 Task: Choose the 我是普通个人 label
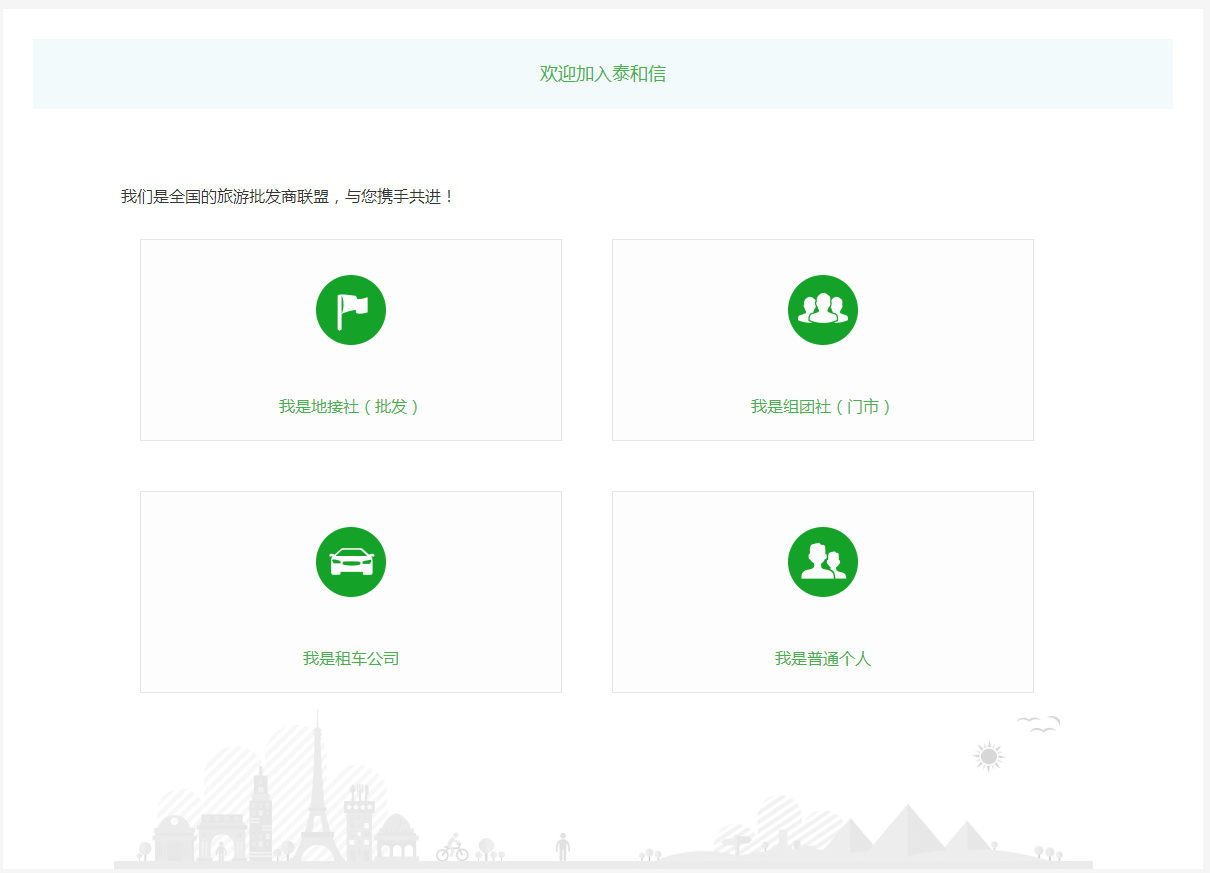(x=822, y=659)
